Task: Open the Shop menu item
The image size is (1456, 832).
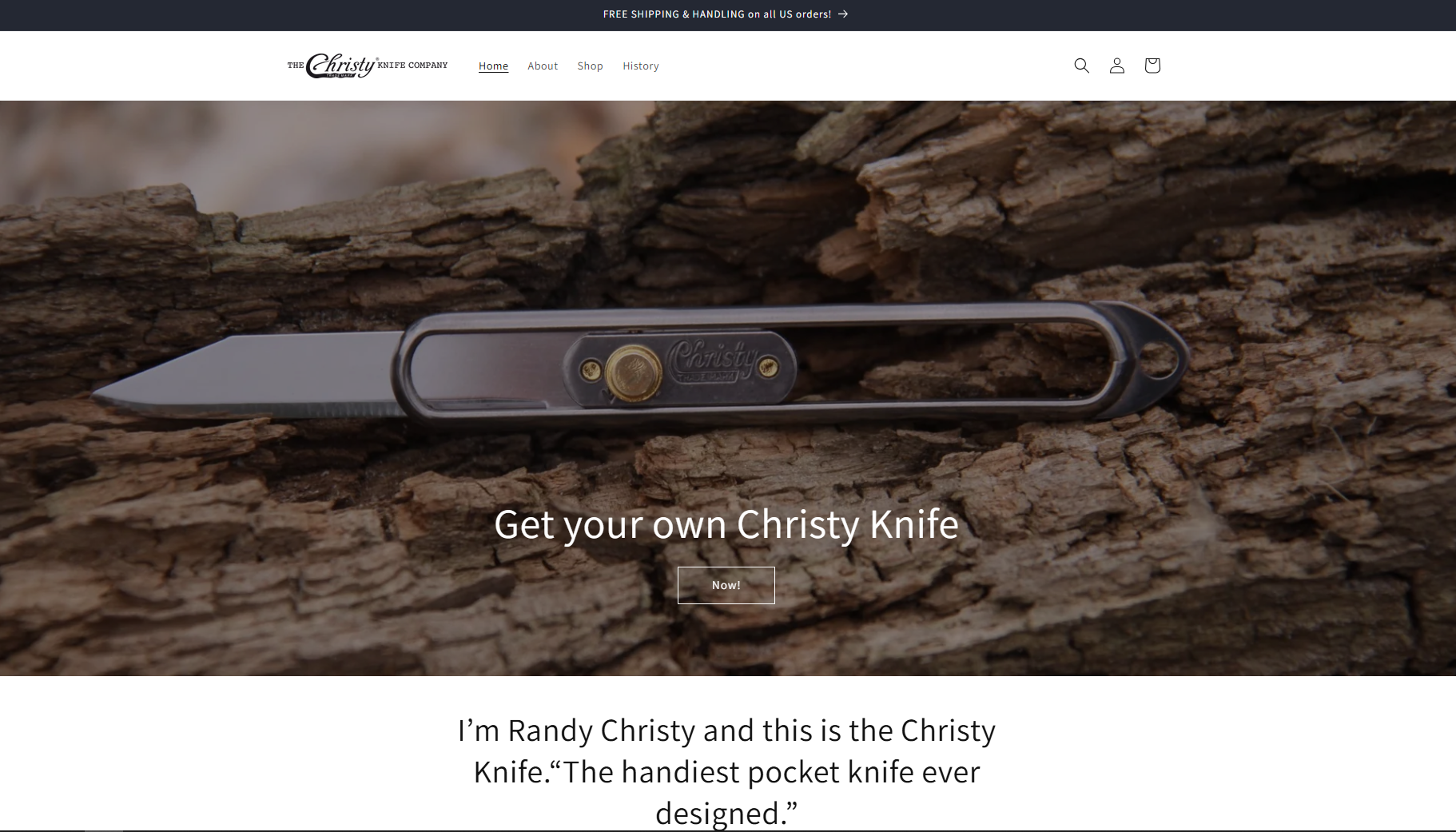Action: click(x=590, y=66)
